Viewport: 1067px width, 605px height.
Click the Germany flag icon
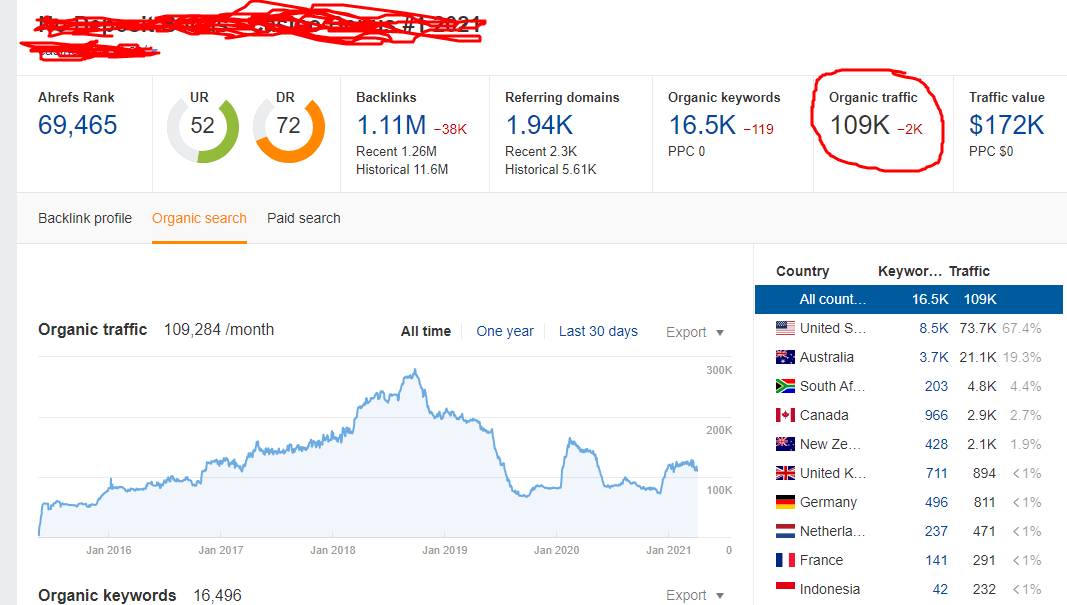[785, 502]
